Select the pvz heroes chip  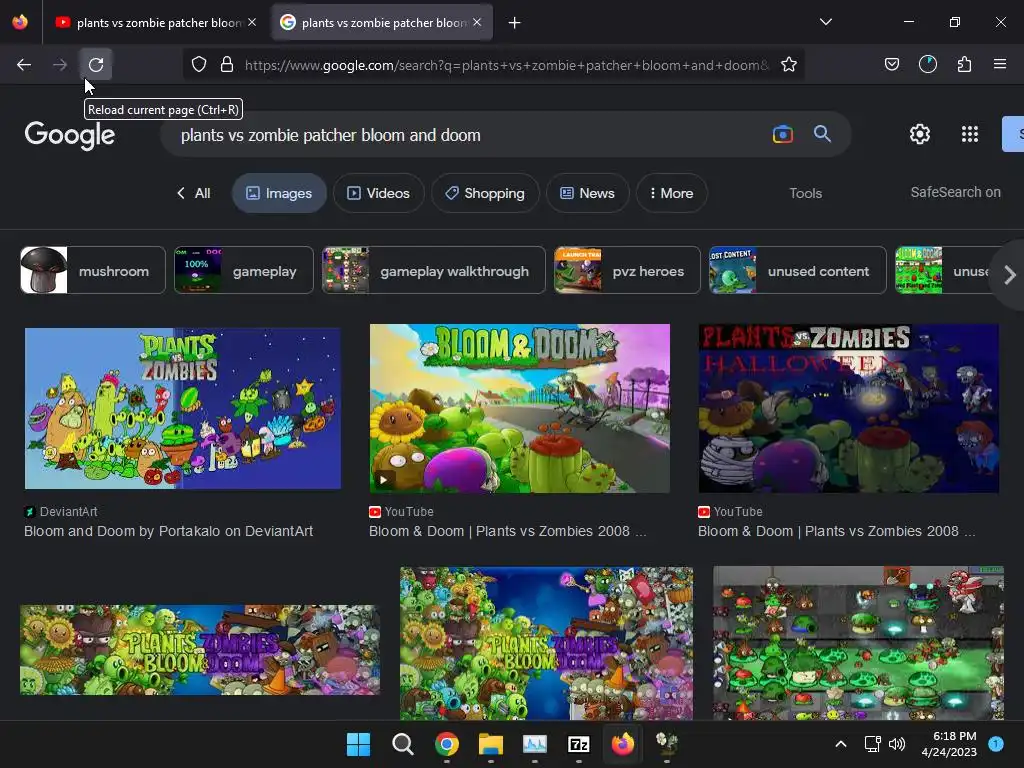627,270
